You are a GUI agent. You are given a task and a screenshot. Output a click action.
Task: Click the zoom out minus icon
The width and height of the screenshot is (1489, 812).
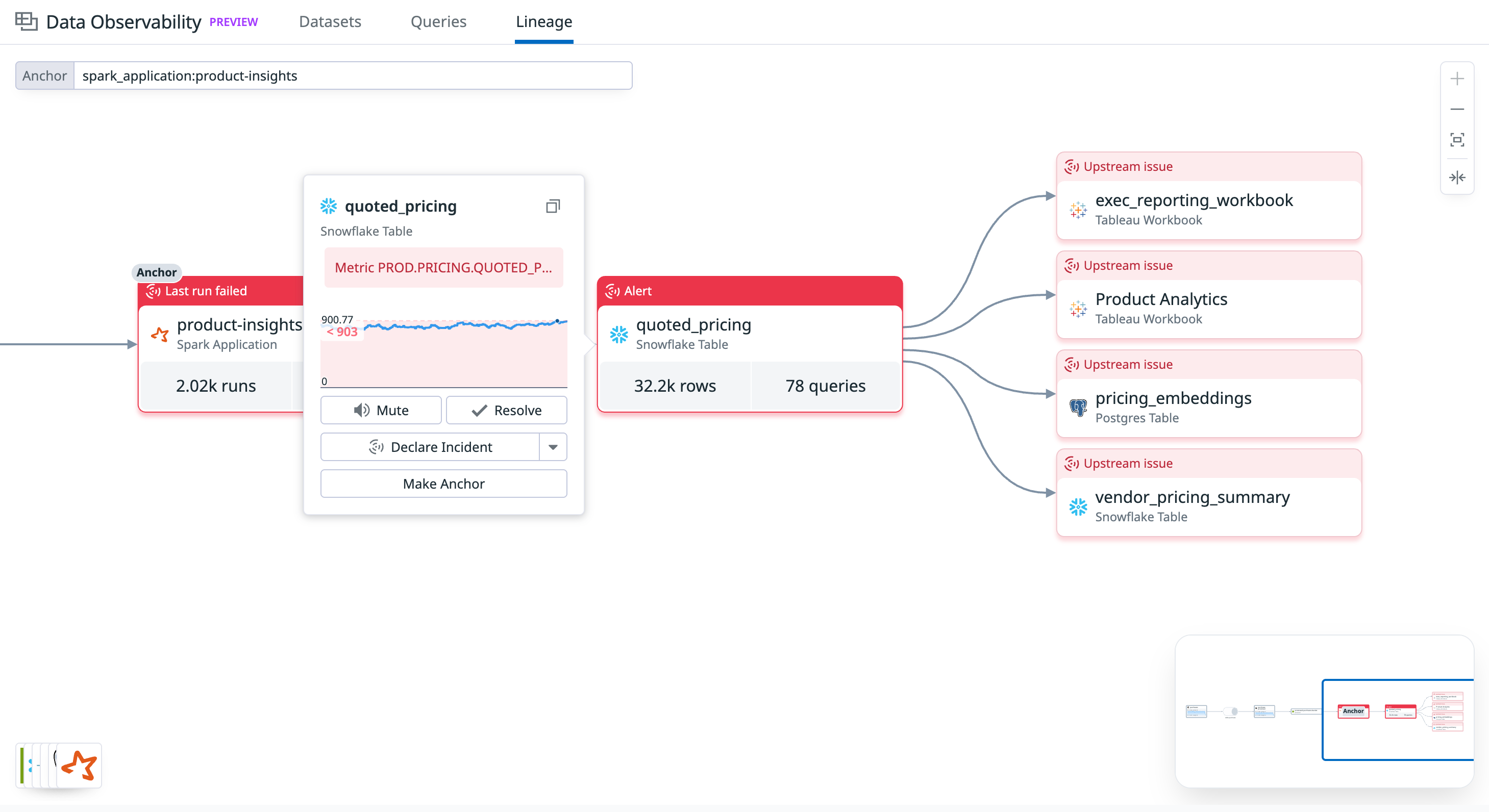pos(1457,109)
